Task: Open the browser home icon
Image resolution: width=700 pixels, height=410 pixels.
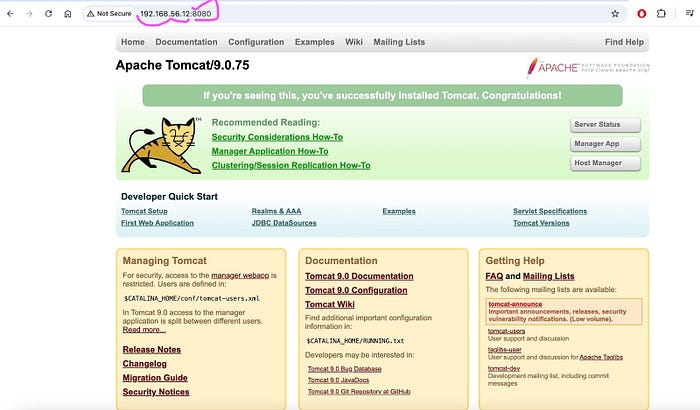Action: 67,14
